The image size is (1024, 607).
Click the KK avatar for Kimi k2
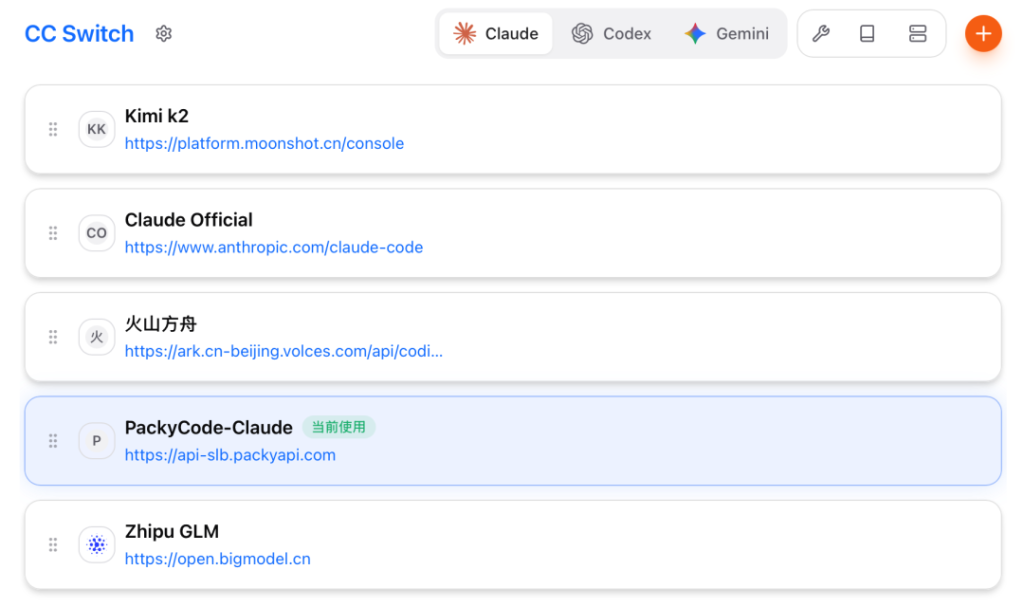pyautogui.click(x=97, y=129)
